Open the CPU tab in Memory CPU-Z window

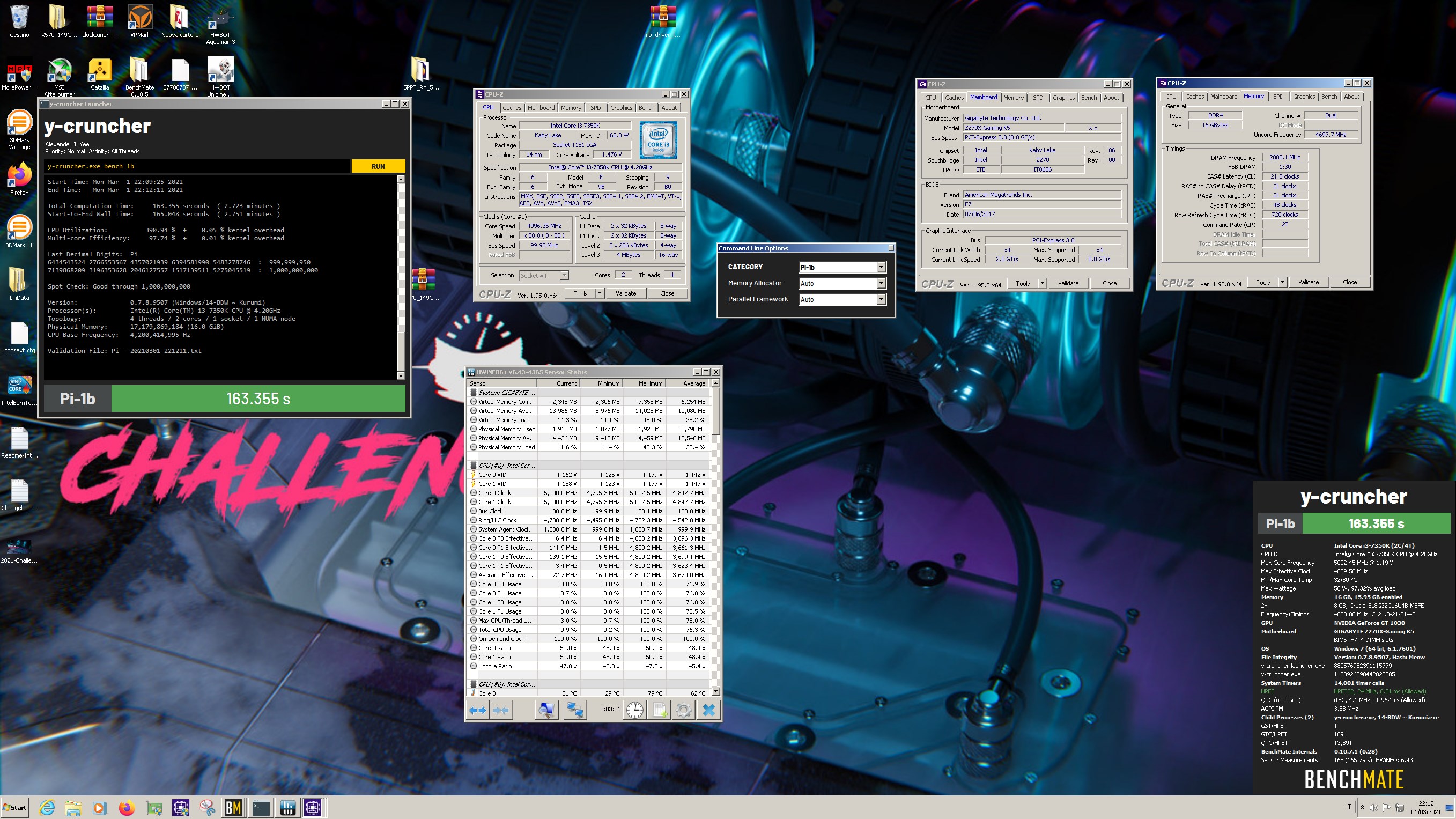pyautogui.click(x=1171, y=97)
